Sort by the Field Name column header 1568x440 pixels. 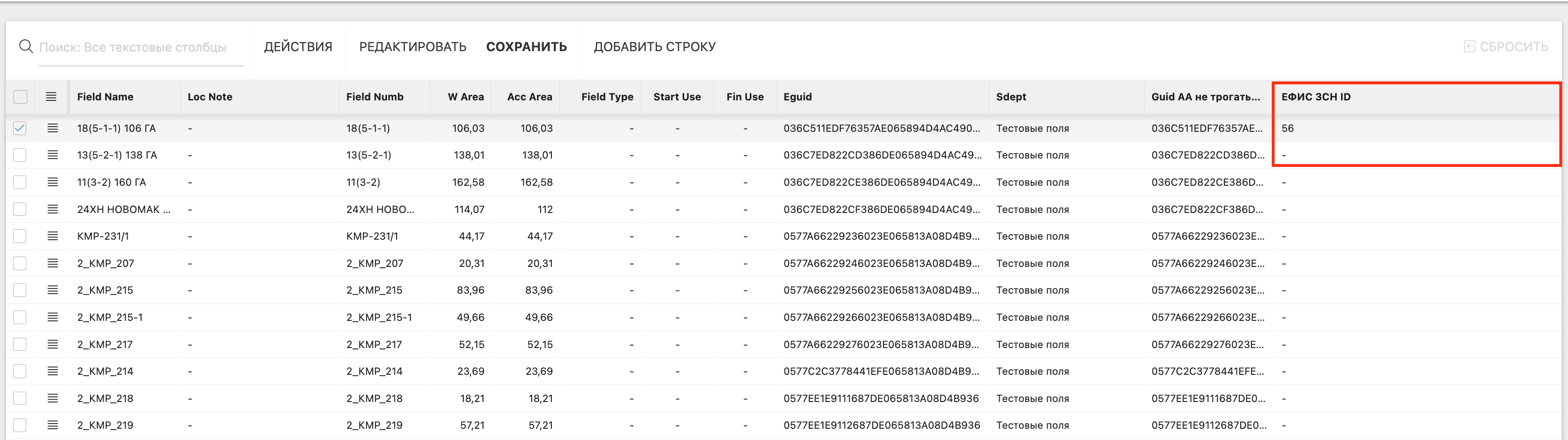pyautogui.click(x=106, y=97)
